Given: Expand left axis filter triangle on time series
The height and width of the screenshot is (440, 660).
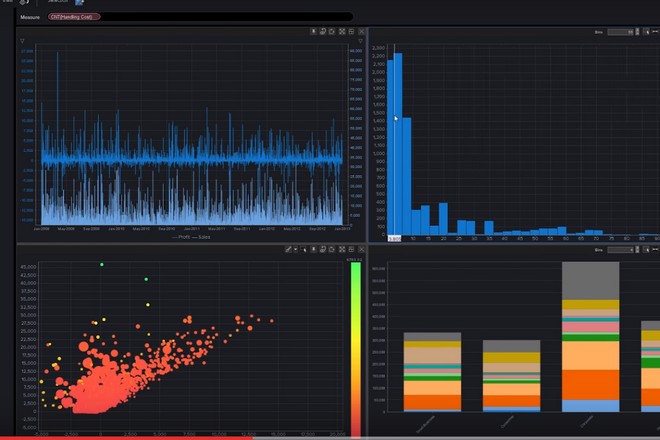Looking at the screenshot, I should 23,41.
